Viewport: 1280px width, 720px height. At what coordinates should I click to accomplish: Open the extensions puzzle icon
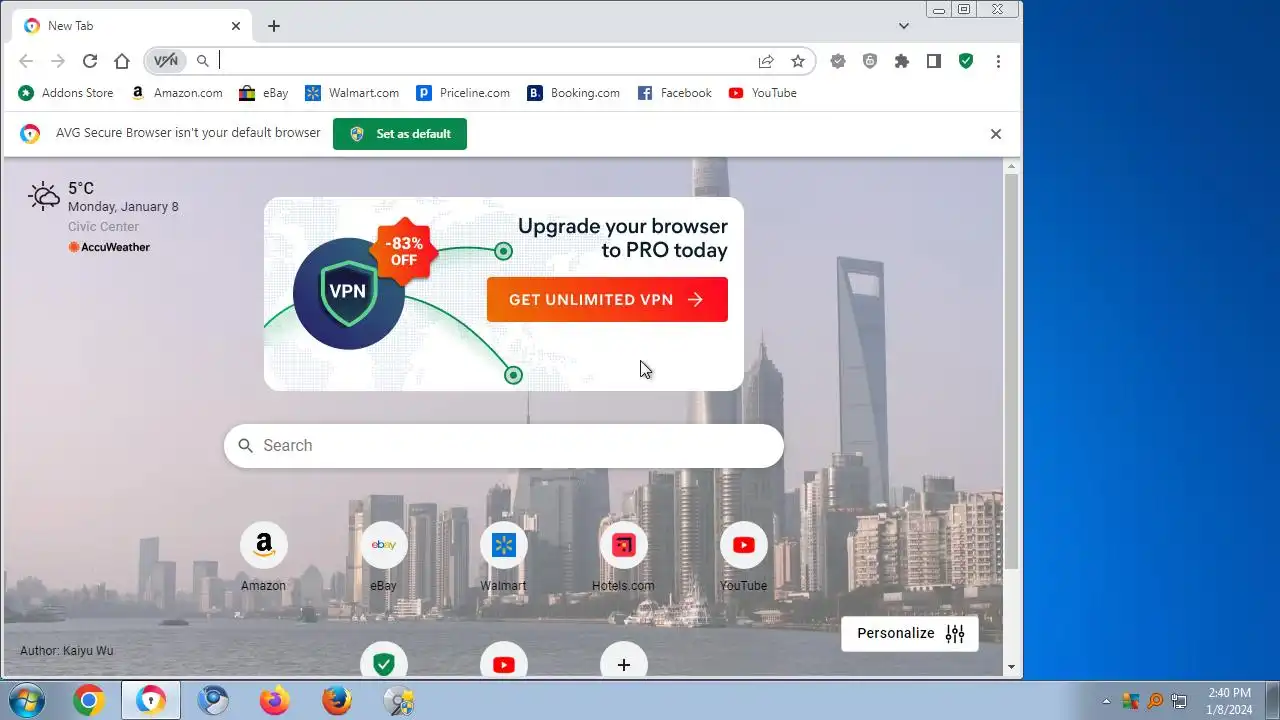point(902,61)
